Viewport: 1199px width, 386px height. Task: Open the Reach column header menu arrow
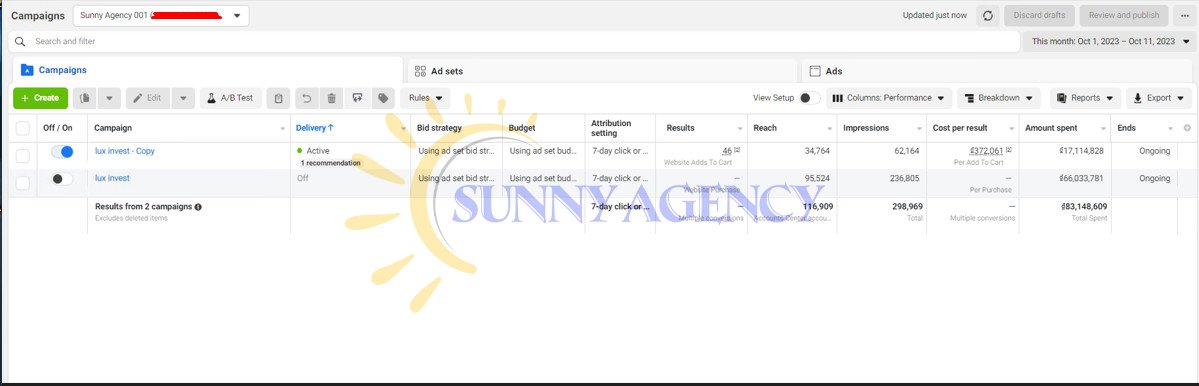click(x=830, y=129)
